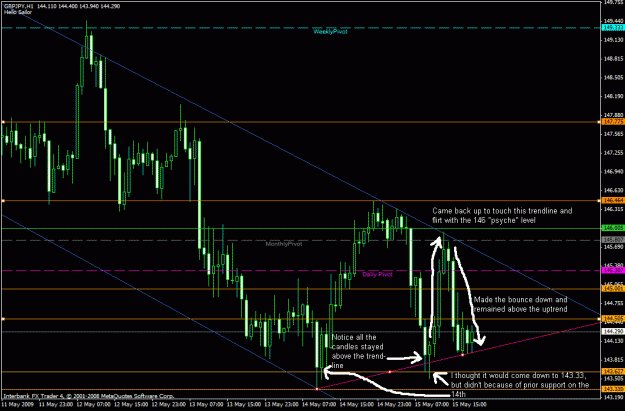Click the white 144.290 current price tag
Screen dimensions: 625x411
click(x=613, y=332)
